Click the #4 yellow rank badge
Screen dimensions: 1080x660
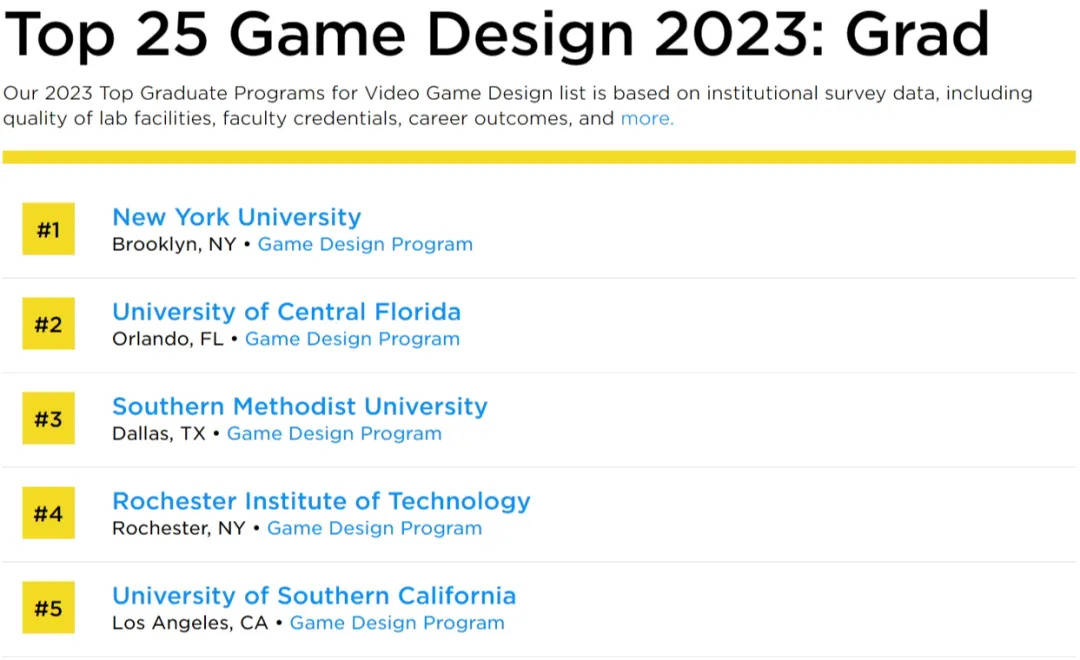coord(48,513)
